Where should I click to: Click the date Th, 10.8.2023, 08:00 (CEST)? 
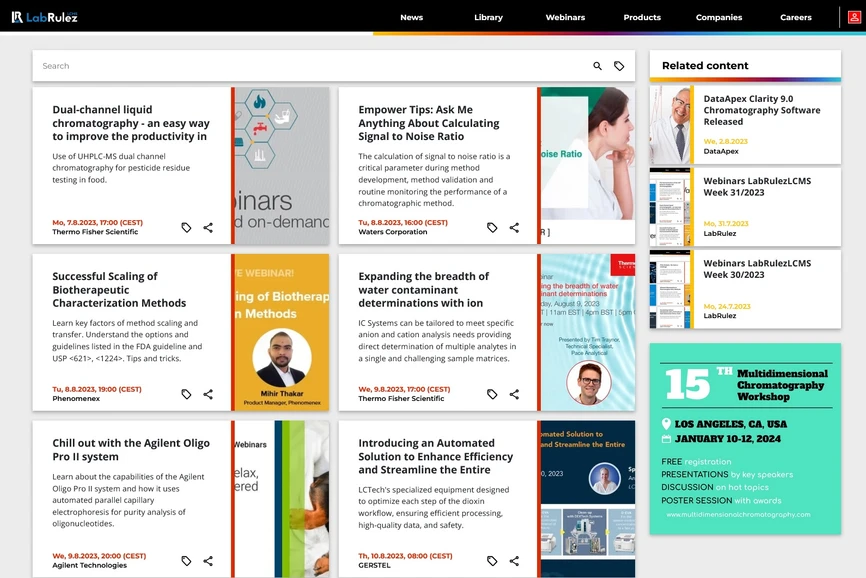point(405,556)
